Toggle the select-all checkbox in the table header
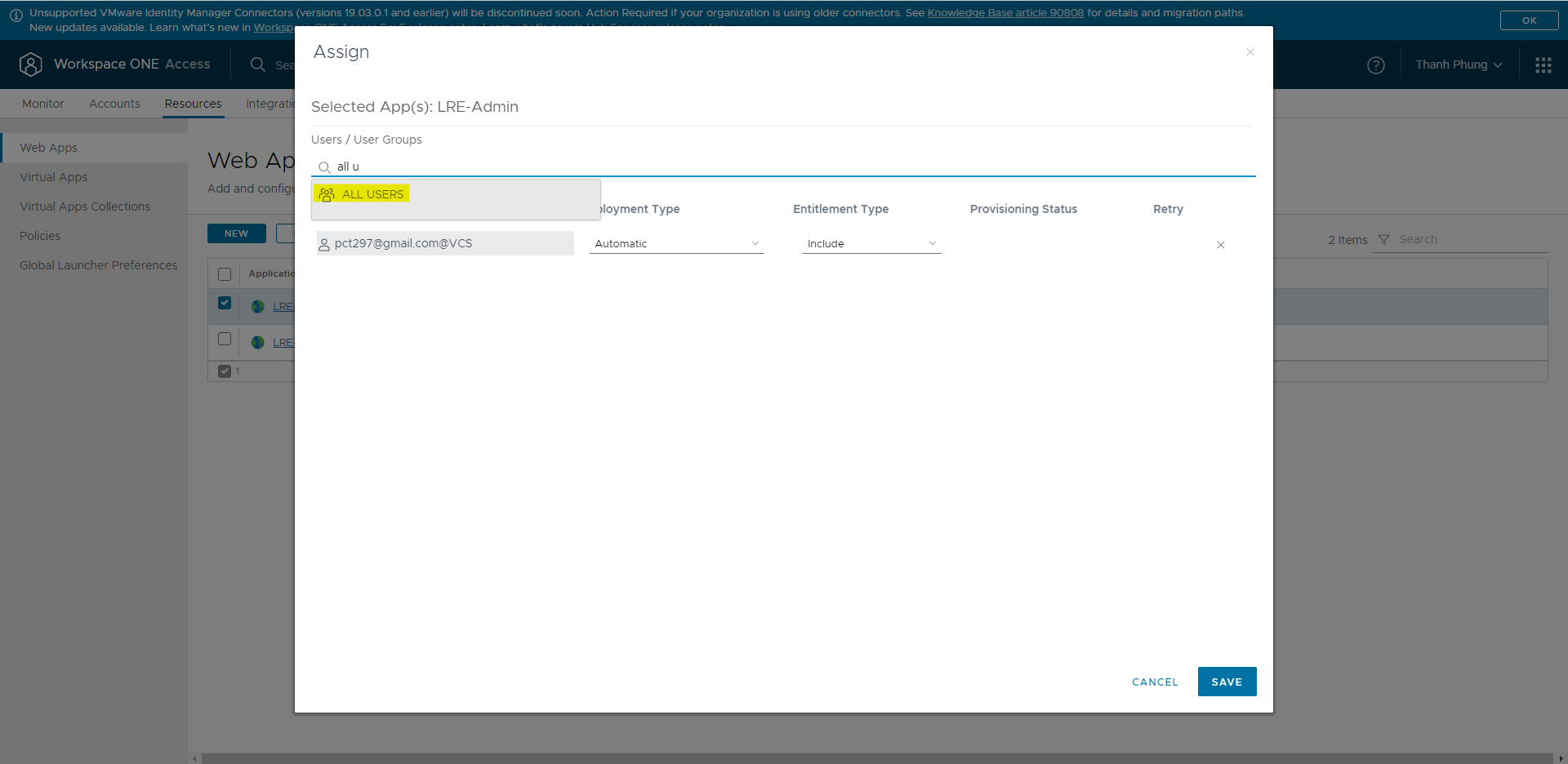Image resolution: width=1568 pixels, height=764 pixels. [x=225, y=273]
